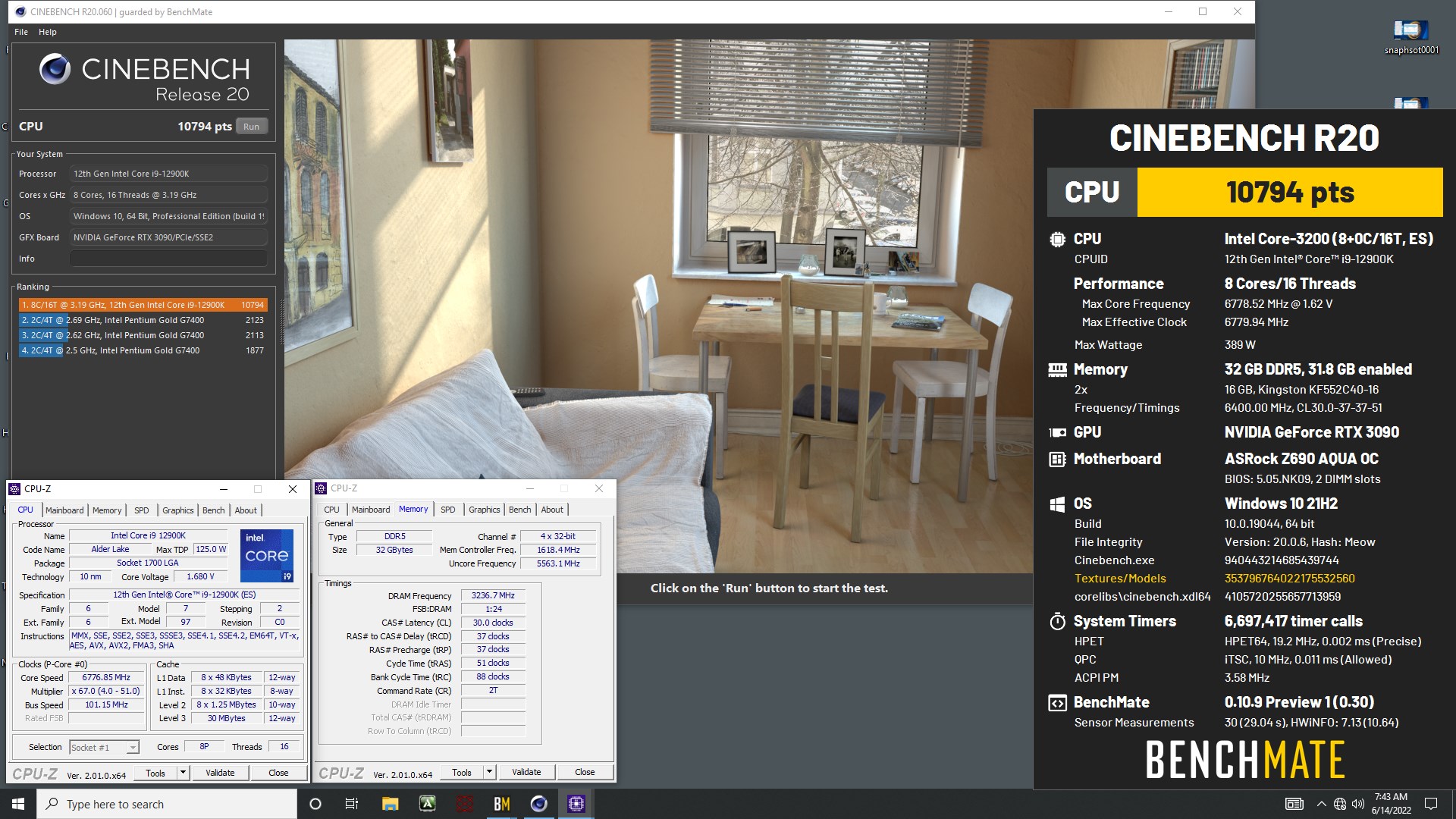Launch File Explorer from taskbar
The height and width of the screenshot is (819, 1456).
click(391, 804)
